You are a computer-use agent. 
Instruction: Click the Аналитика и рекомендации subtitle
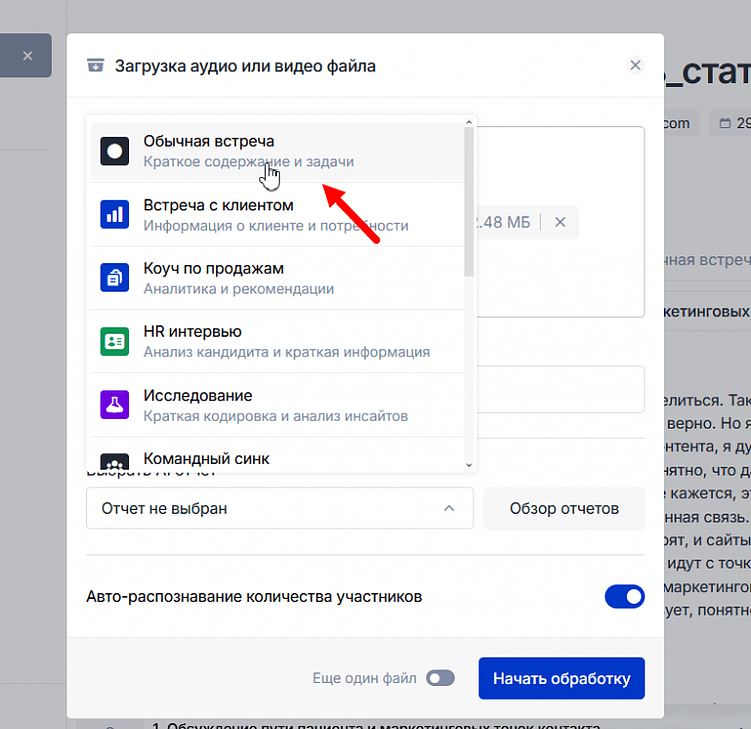(x=239, y=289)
